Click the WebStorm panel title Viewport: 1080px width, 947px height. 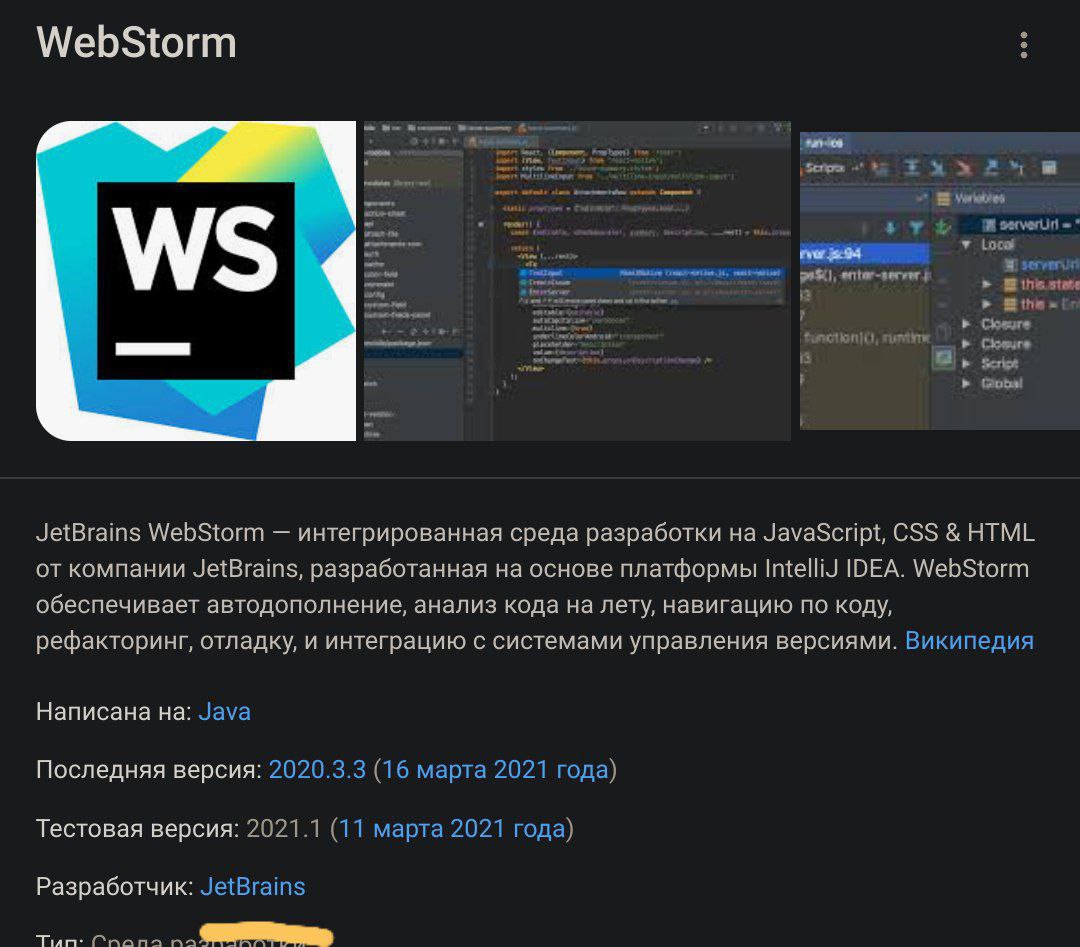click(x=136, y=43)
